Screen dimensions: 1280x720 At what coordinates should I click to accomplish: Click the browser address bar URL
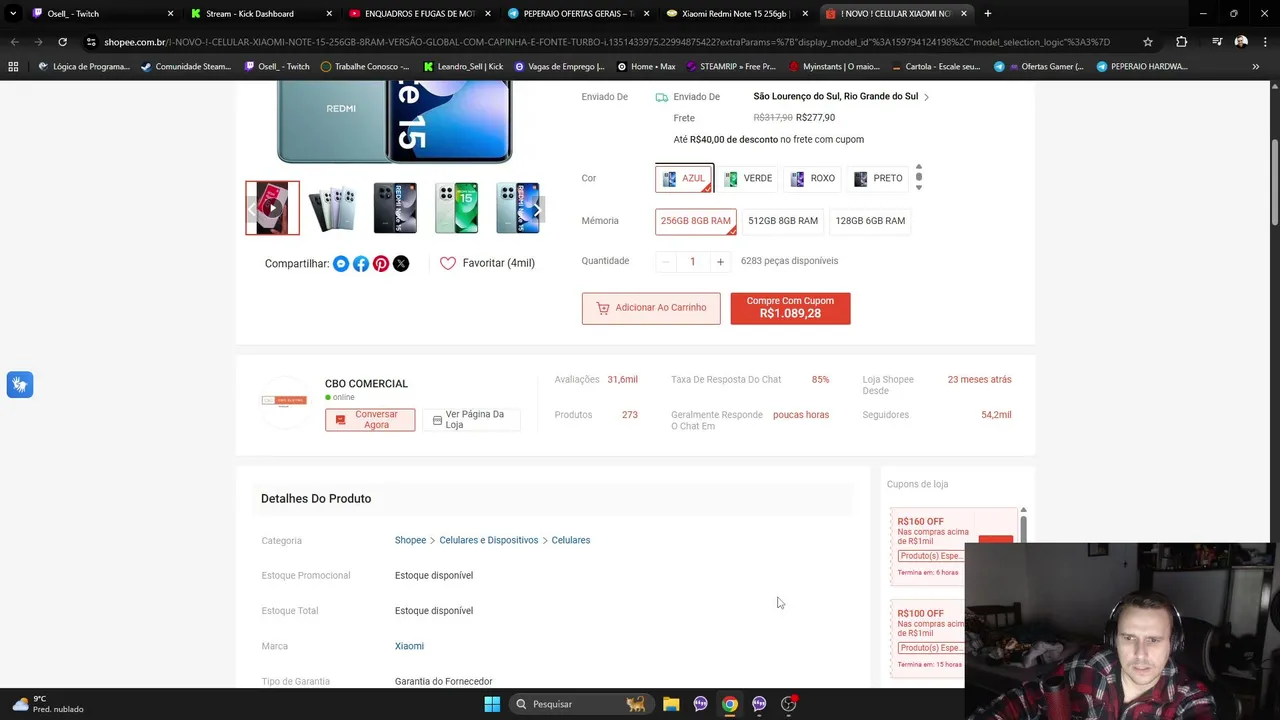pos(607,42)
